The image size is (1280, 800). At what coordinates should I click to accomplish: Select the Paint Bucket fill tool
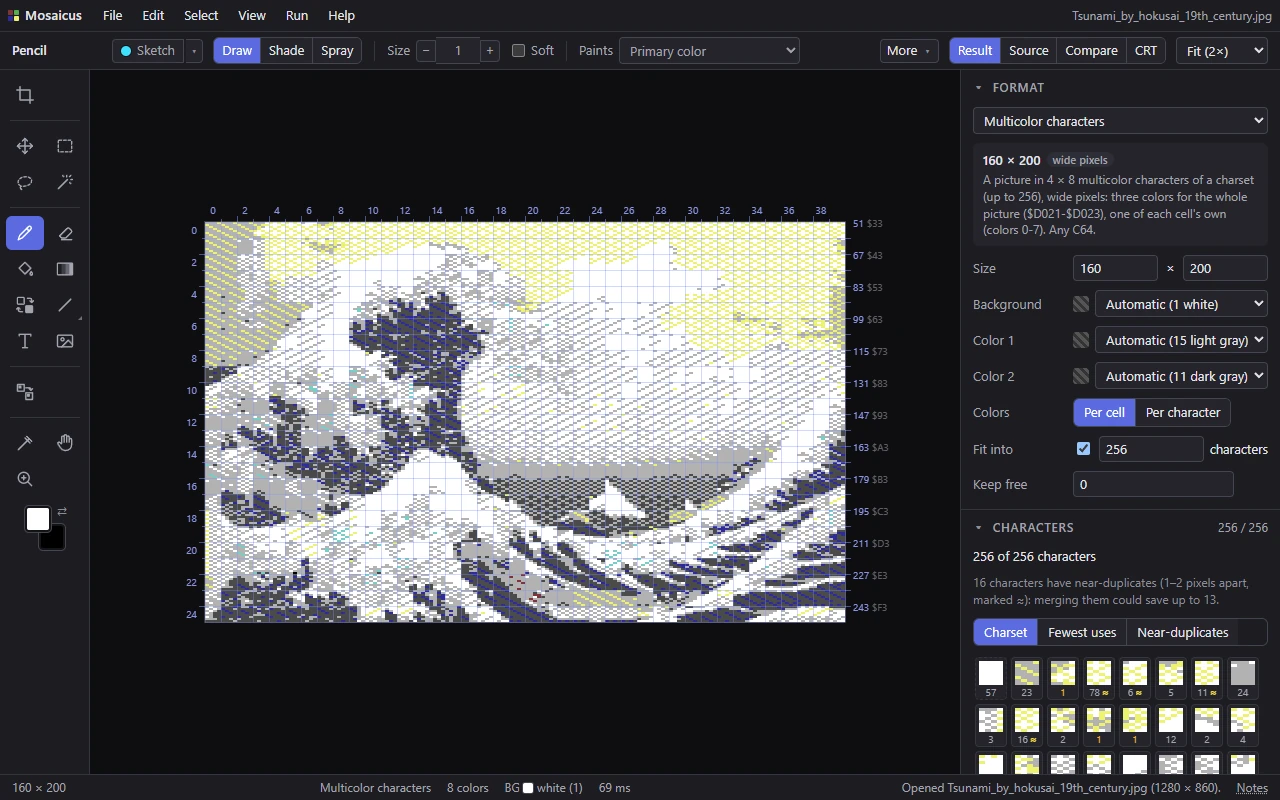(25, 269)
